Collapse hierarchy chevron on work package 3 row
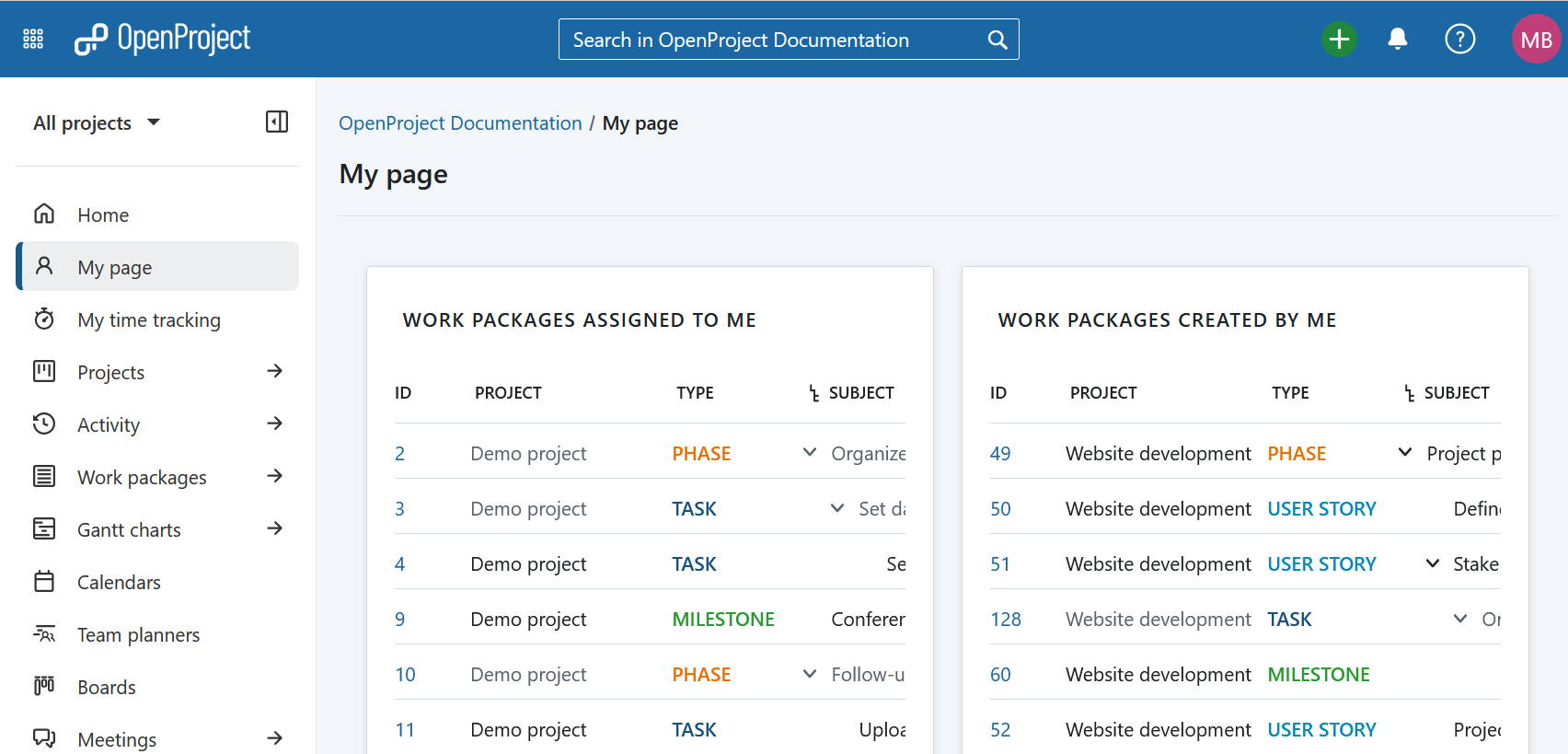Image resolution: width=1568 pixels, height=754 pixels. click(837, 508)
